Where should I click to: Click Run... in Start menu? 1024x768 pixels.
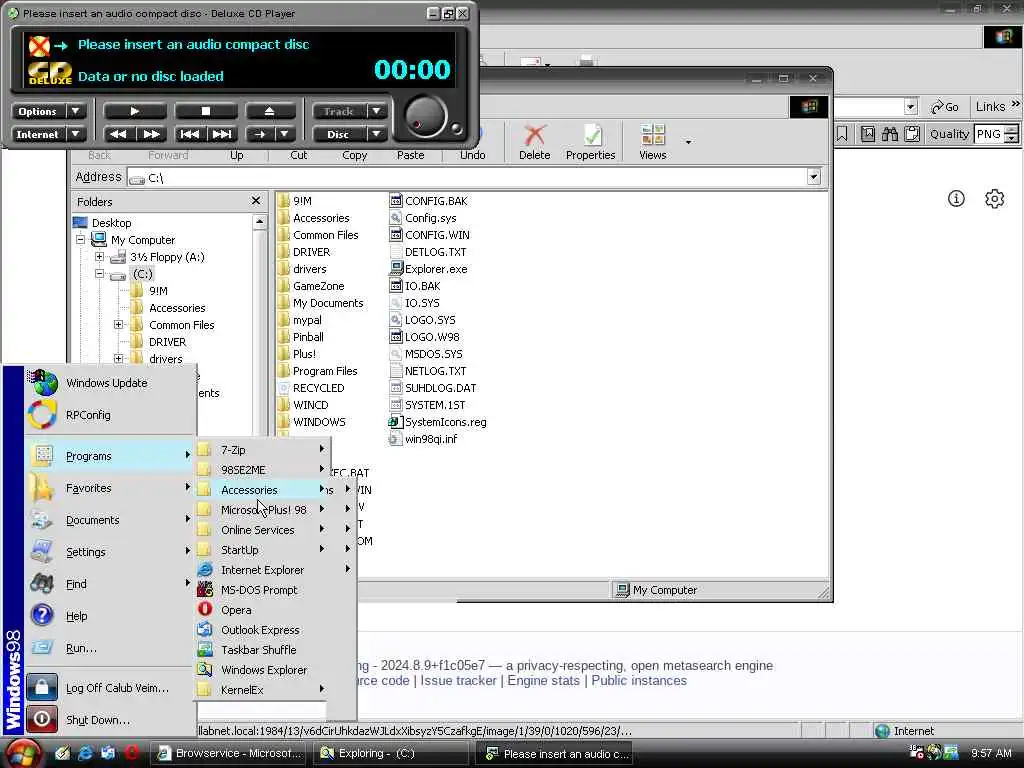(x=111, y=648)
